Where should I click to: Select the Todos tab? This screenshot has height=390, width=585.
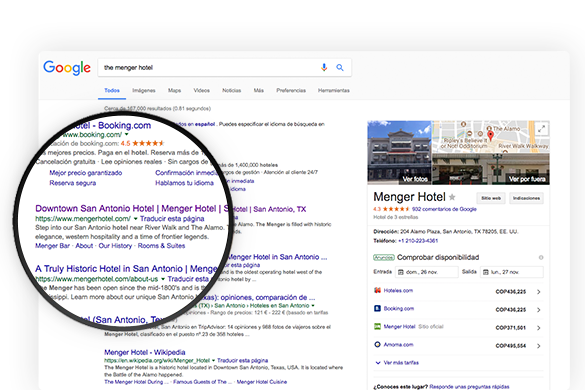coord(112,90)
